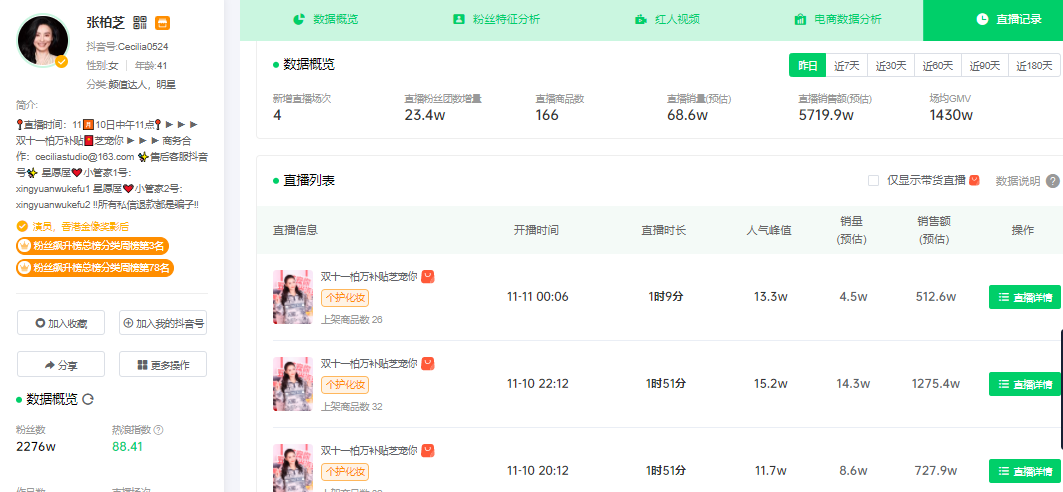Open the 11-10 20:12 livestream thumbnail
The width and height of the screenshot is (1063, 492).
tap(293, 468)
